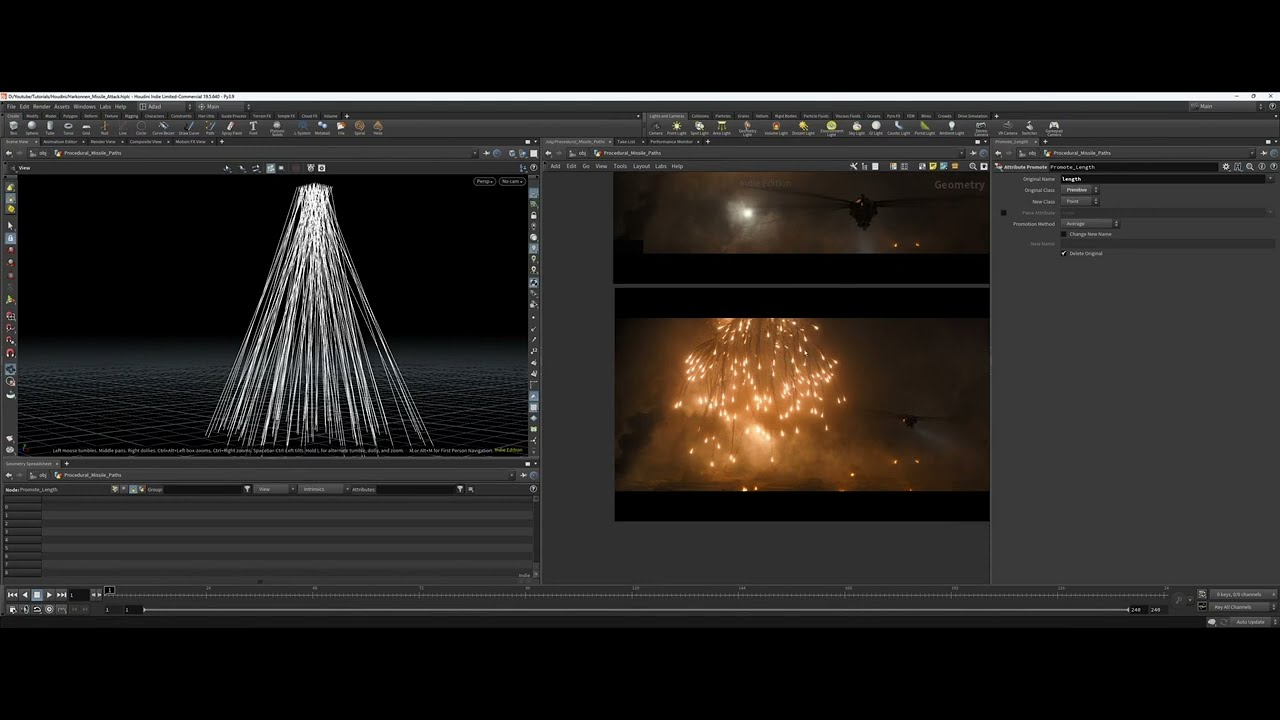Screen dimensions: 1280x720
Task: Create a Camera from the shelf
Action: 655,127
